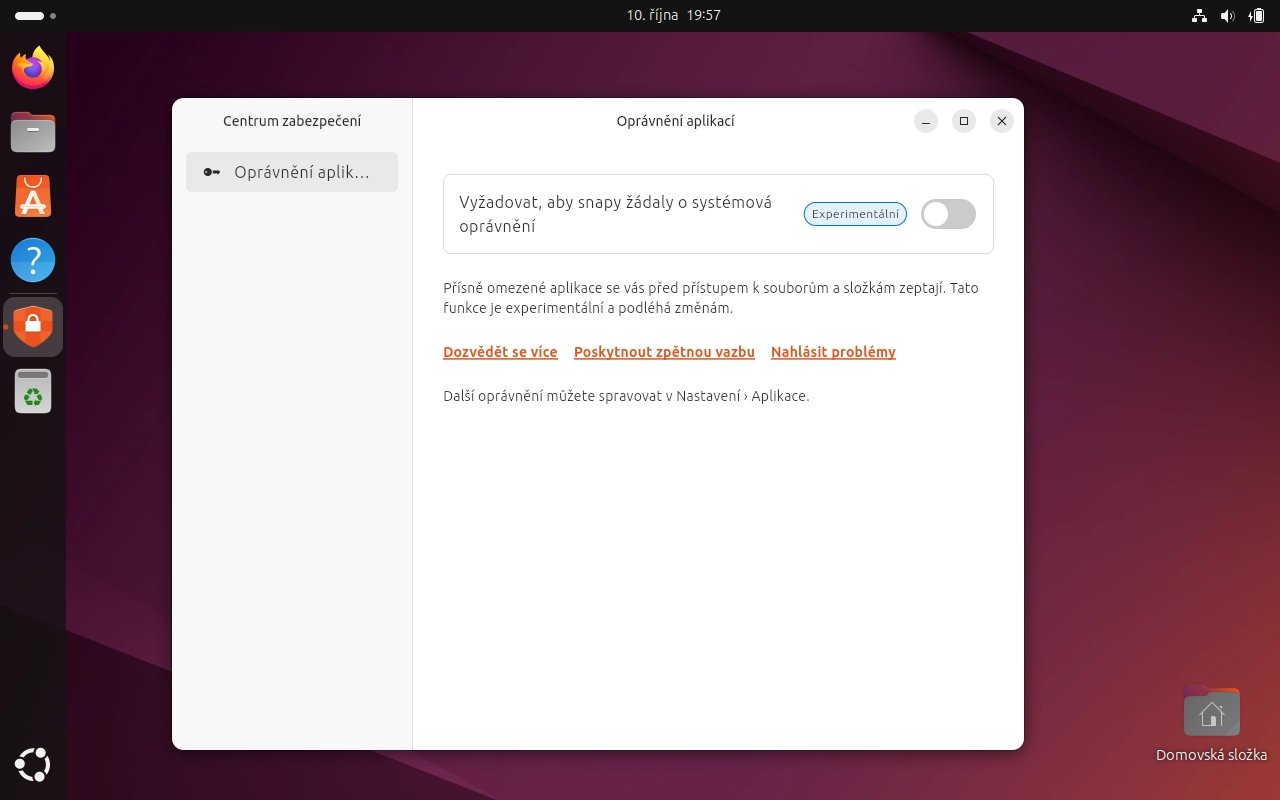1280x800 pixels.
Task: Select Oprávnění aplikací in the sidebar
Action: pyautogui.click(x=292, y=172)
